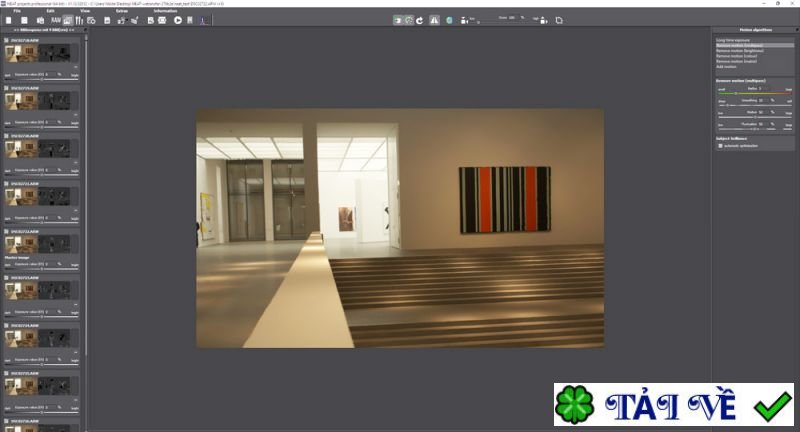Click the pin icon on the image list panel header
Image resolution: width=800 pixels, height=432 pixels.
point(85,30)
